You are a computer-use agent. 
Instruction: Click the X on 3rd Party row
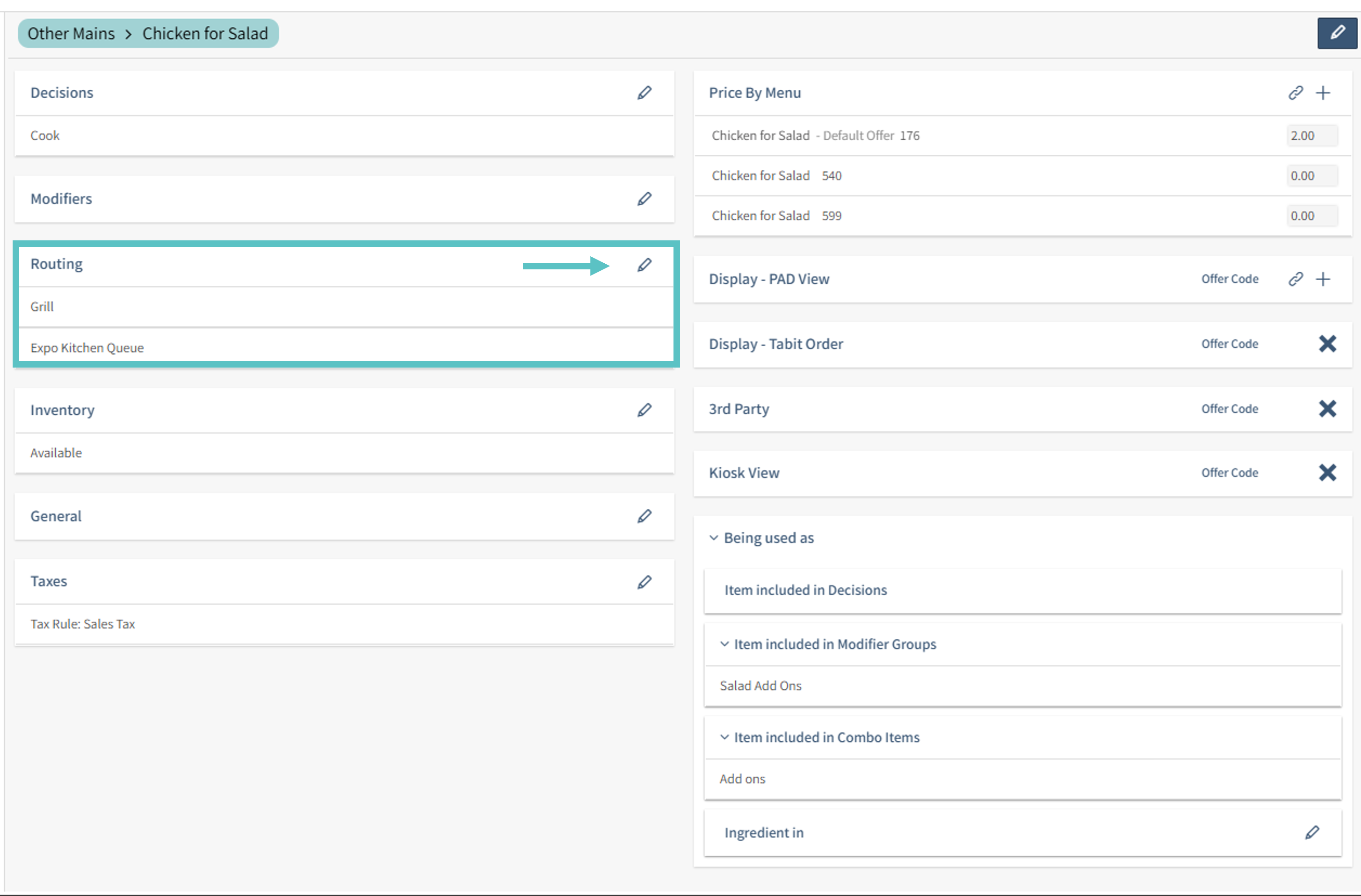click(x=1327, y=409)
